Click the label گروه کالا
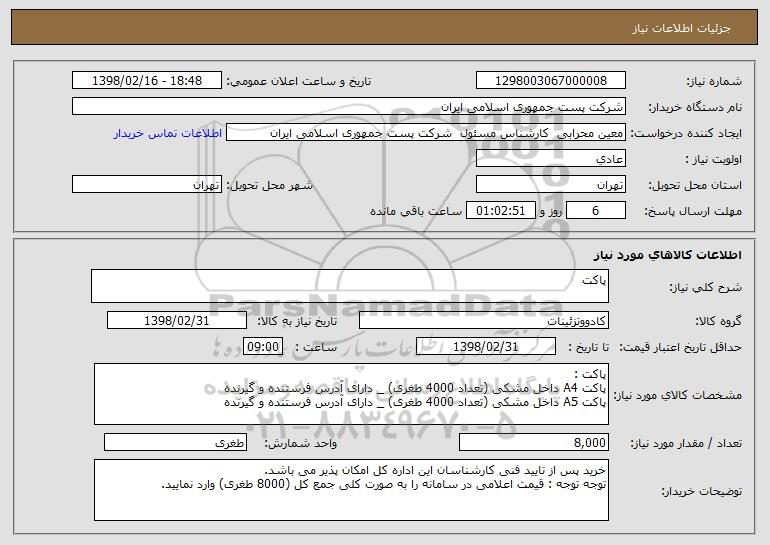 (718, 321)
